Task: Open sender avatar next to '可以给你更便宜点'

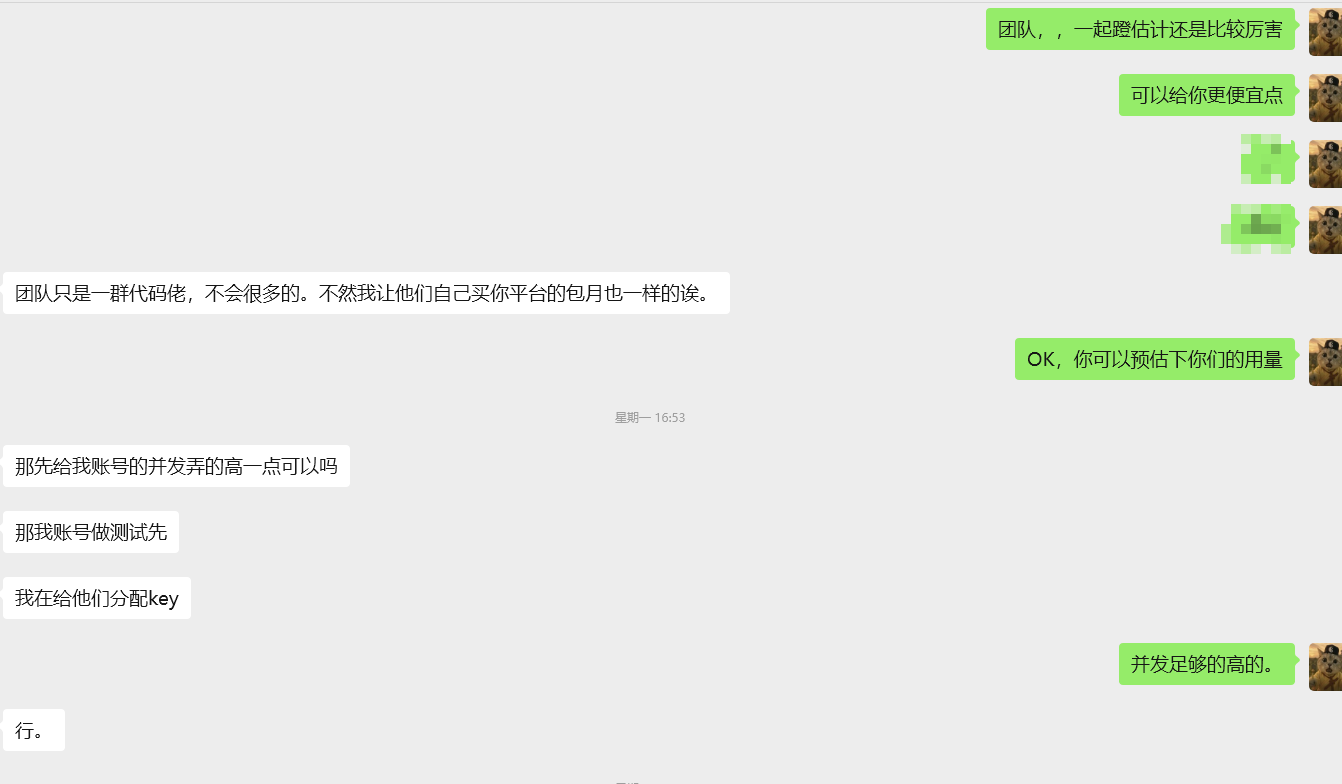Action: coord(1325,97)
